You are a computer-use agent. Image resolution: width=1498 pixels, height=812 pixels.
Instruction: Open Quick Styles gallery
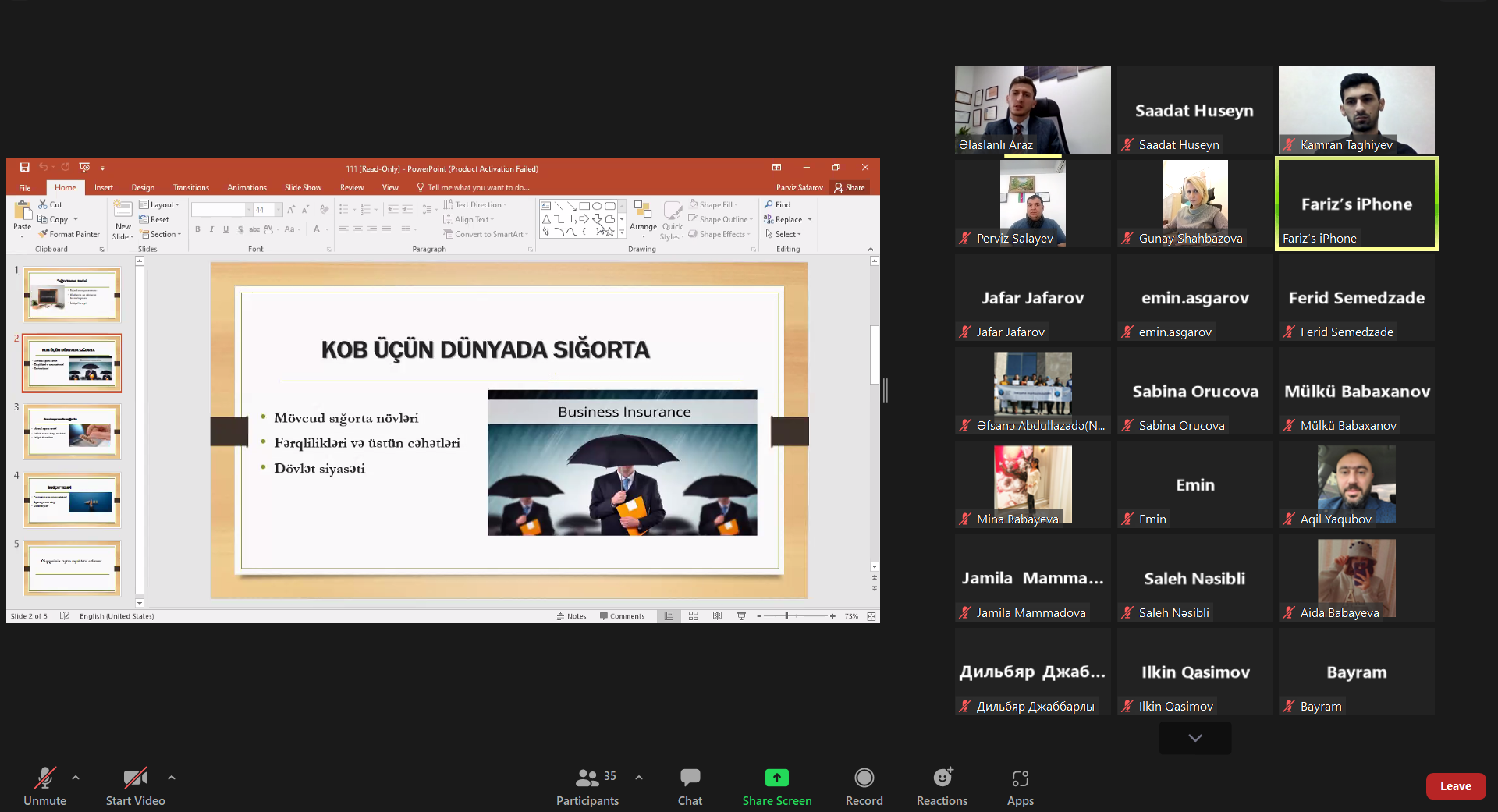pyautogui.click(x=672, y=219)
